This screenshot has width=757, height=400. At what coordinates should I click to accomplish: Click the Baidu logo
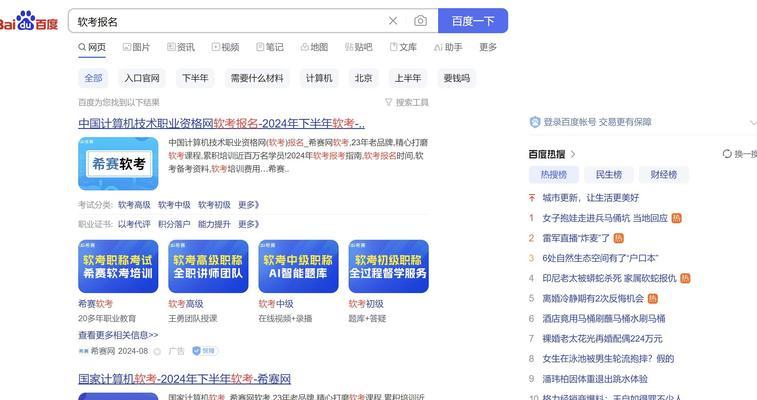point(29,21)
